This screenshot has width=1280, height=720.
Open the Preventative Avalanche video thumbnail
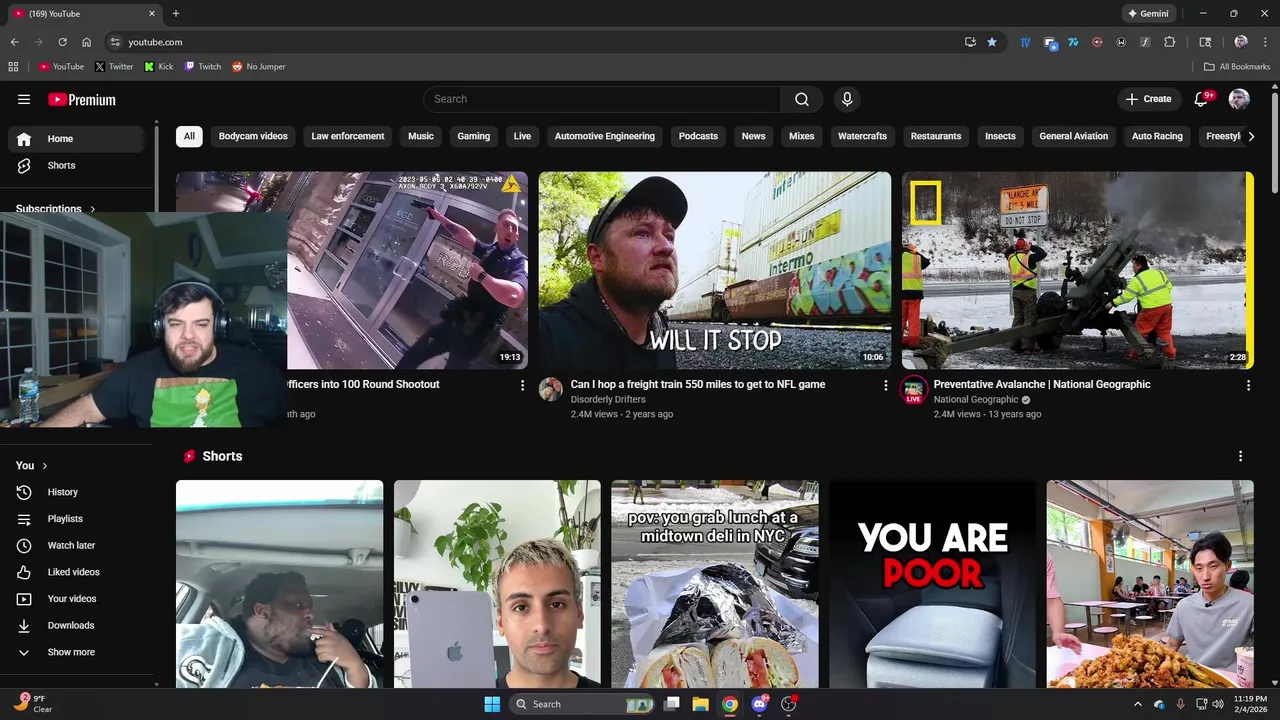pos(1078,270)
